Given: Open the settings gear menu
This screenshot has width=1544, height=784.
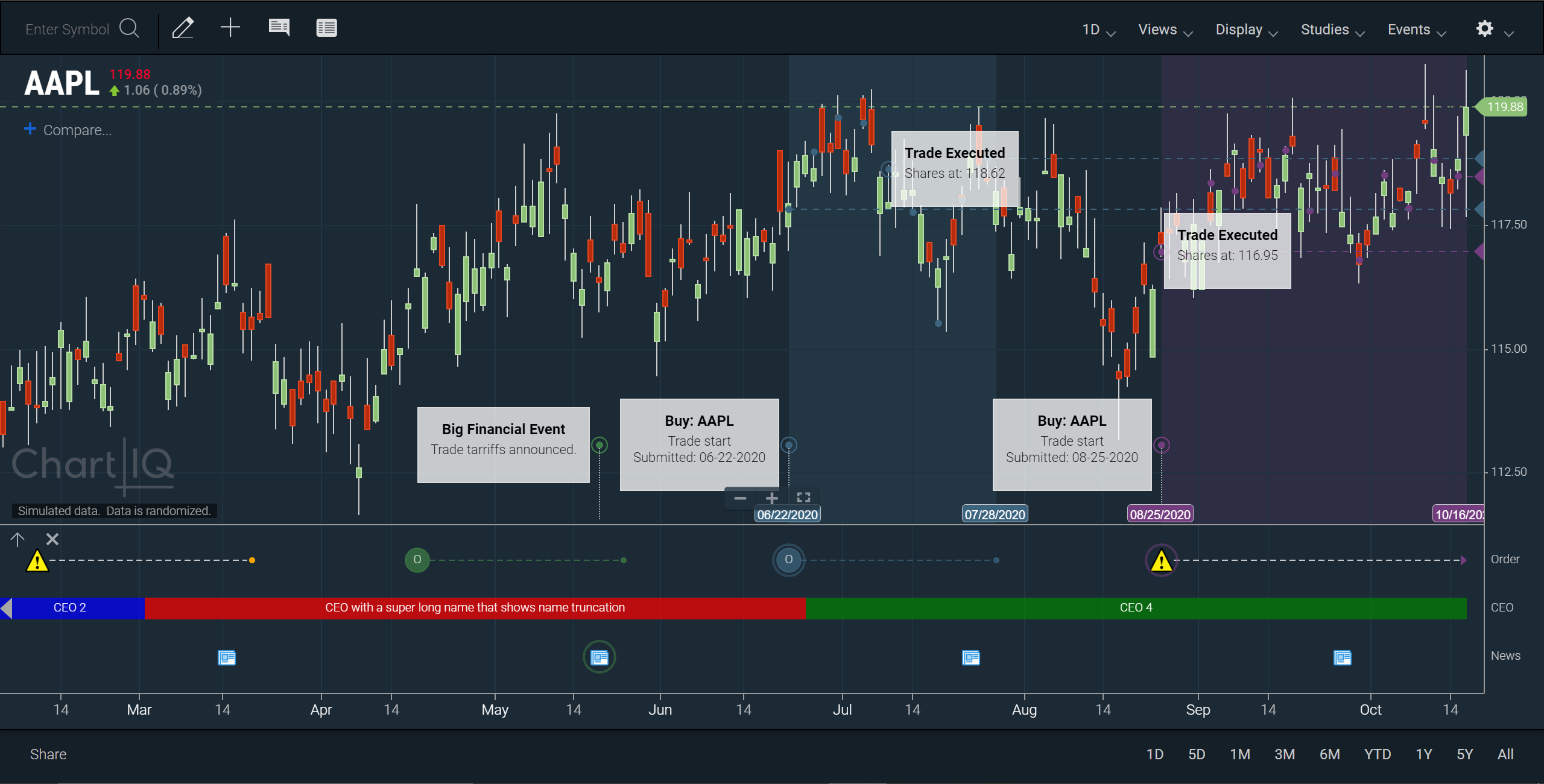Looking at the screenshot, I should point(1484,28).
